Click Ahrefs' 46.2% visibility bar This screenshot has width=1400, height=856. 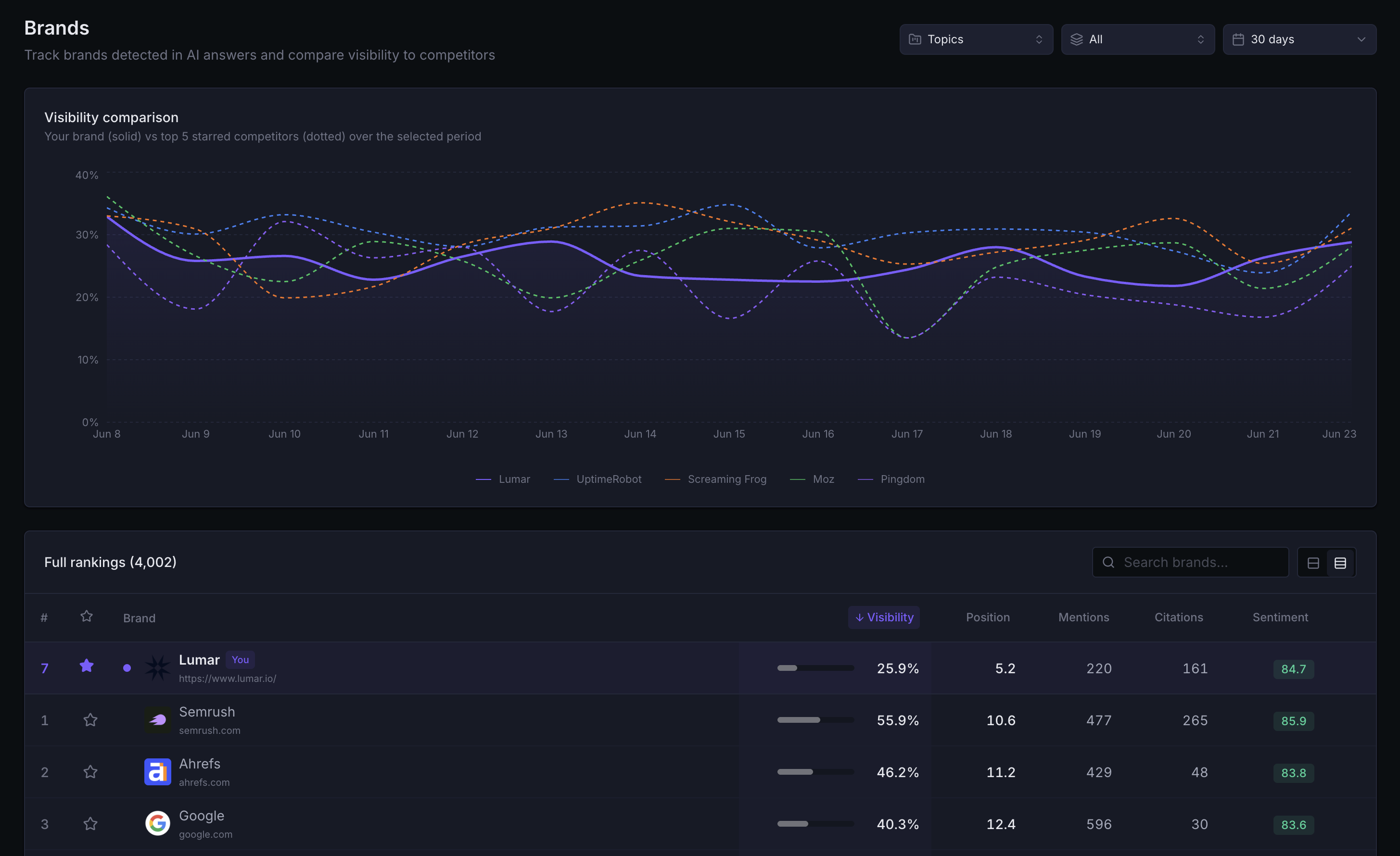coord(815,772)
